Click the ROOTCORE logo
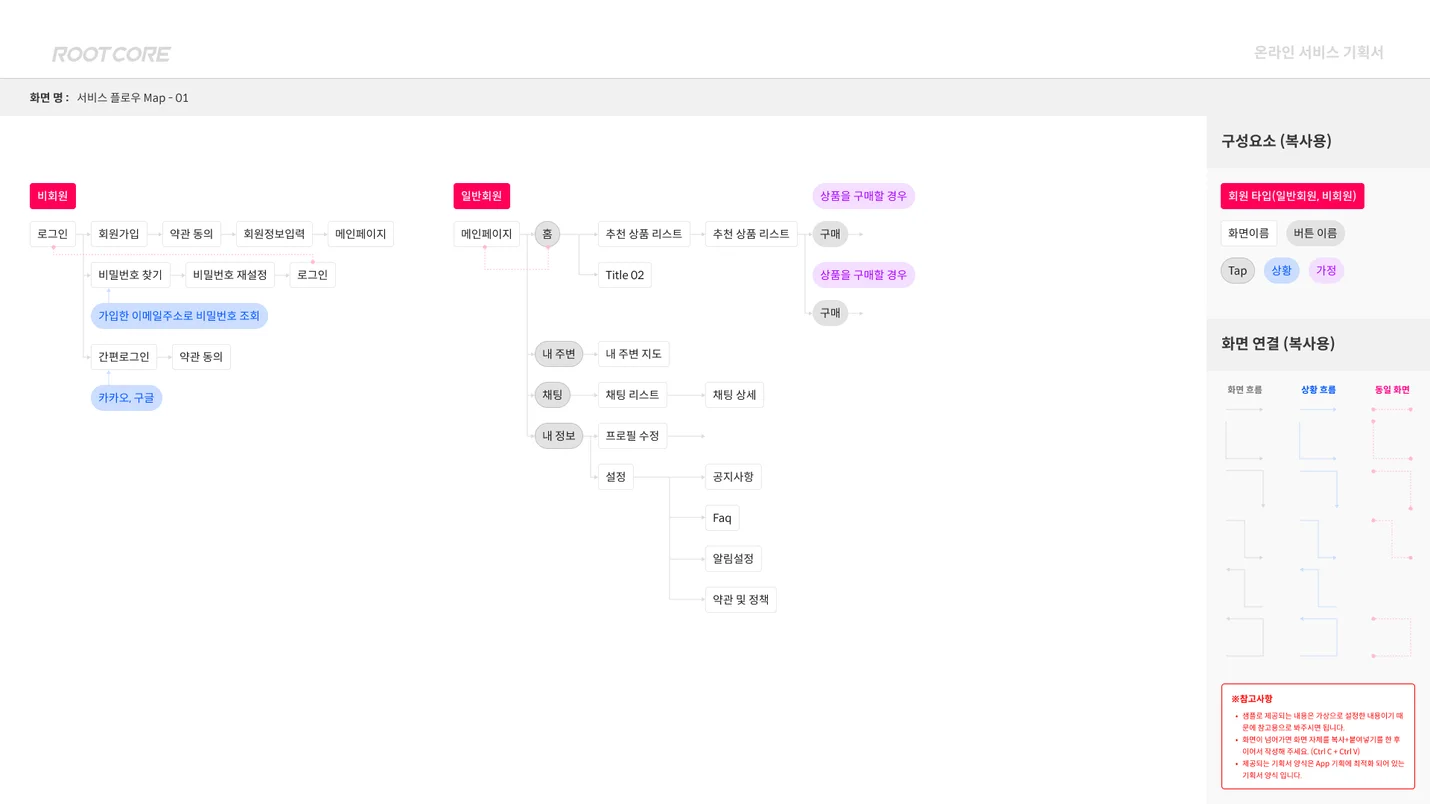This screenshot has width=1430, height=804. click(x=111, y=54)
